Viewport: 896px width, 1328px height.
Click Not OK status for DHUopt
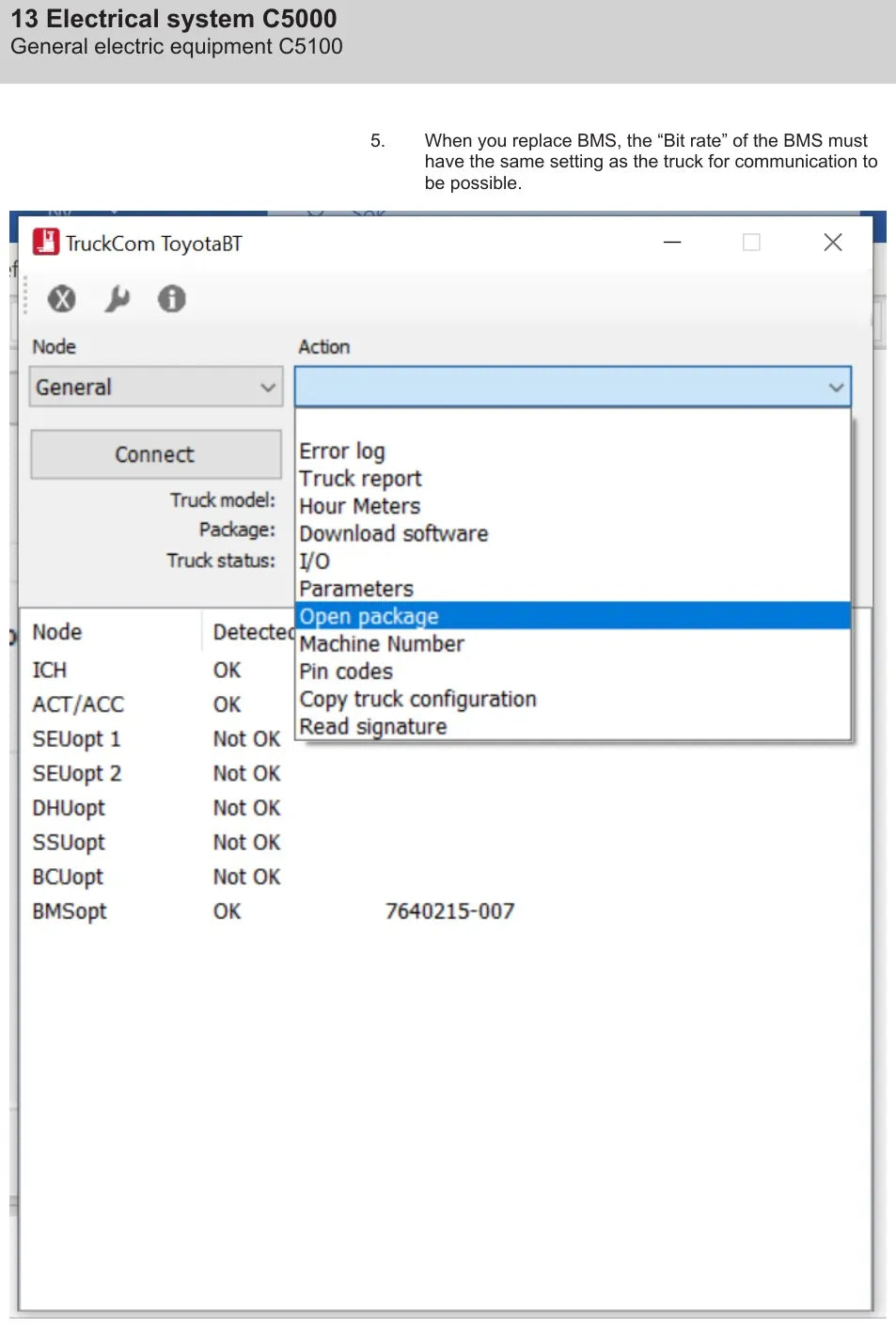click(x=246, y=808)
